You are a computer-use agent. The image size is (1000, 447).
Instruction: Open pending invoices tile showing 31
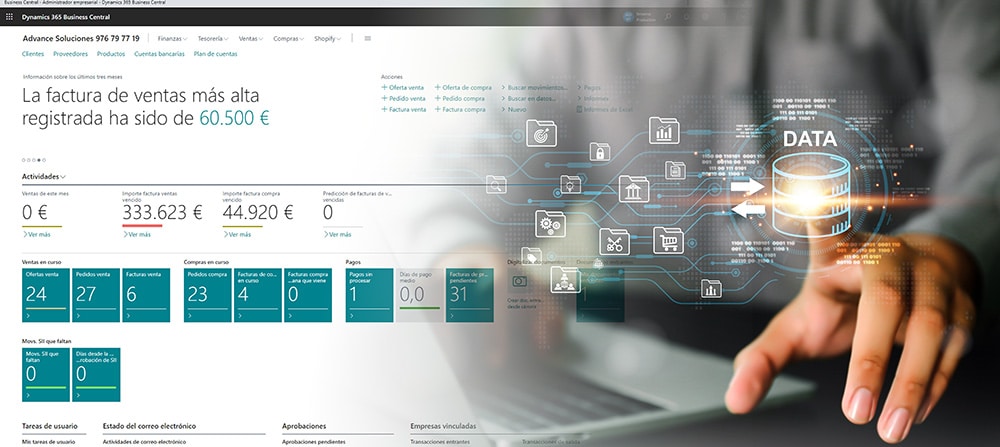[x=469, y=295]
